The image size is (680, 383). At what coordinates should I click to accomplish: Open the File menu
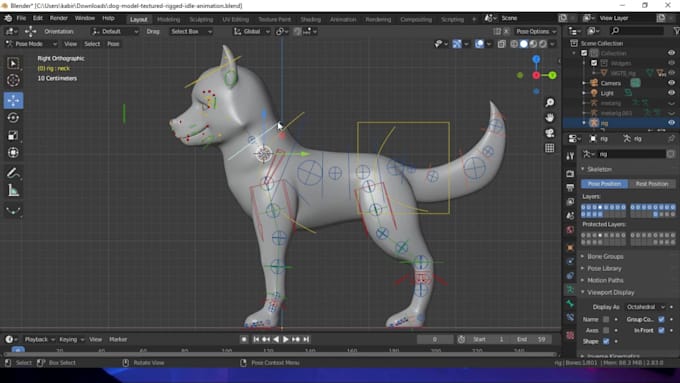tap(21, 18)
